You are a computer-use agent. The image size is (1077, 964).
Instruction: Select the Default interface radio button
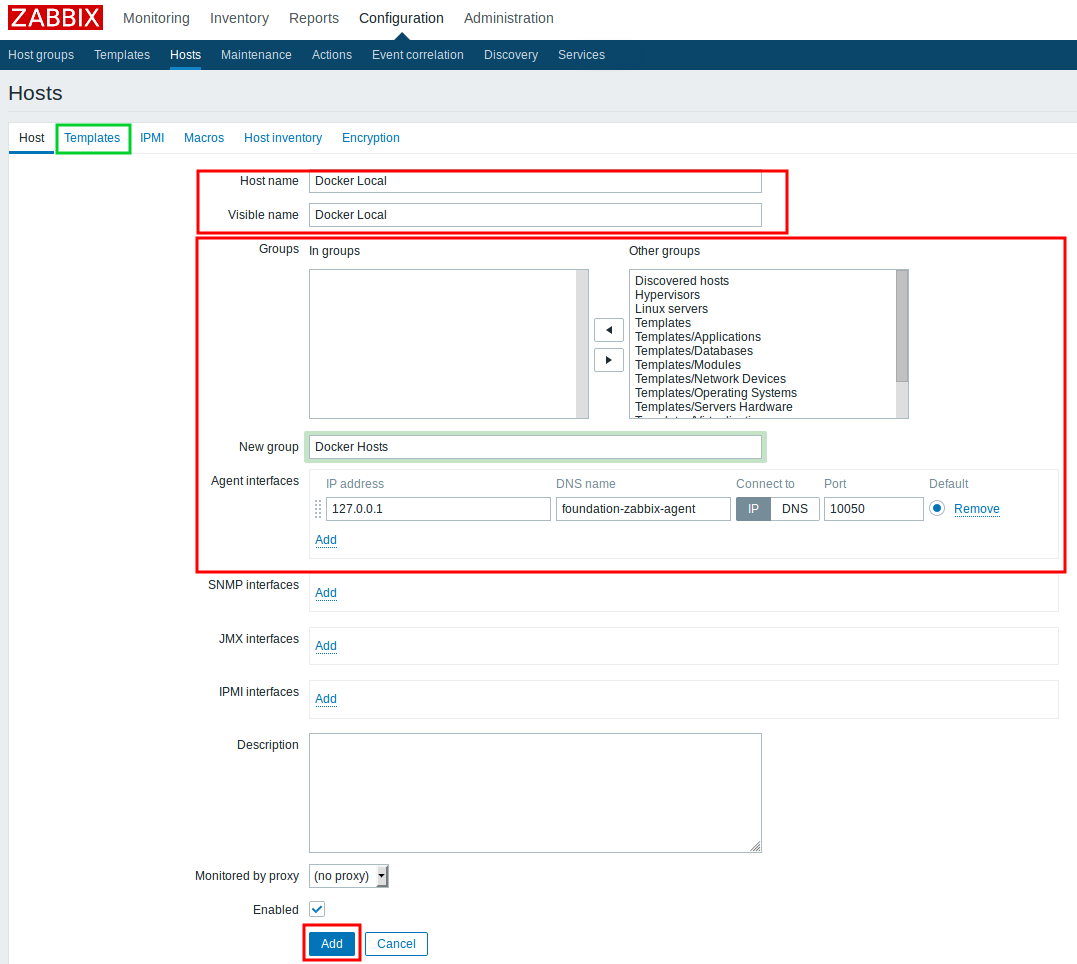point(937,508)
